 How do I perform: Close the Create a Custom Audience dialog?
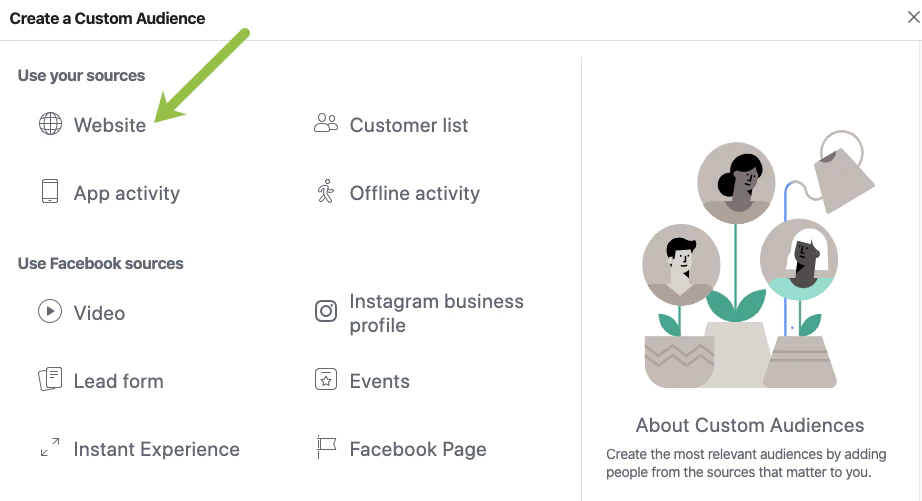coord(909,17)
